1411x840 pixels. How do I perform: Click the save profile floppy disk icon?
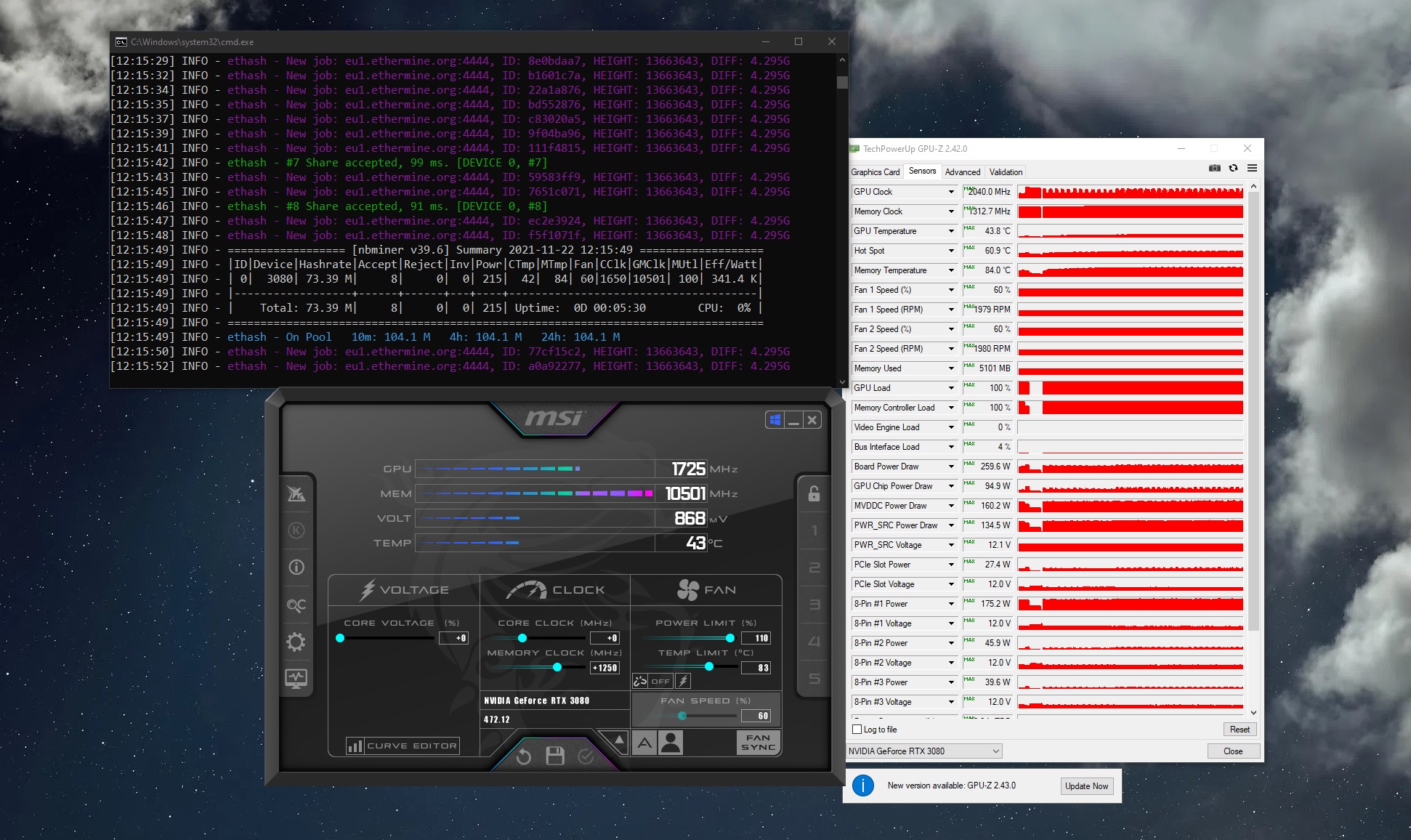555,756
